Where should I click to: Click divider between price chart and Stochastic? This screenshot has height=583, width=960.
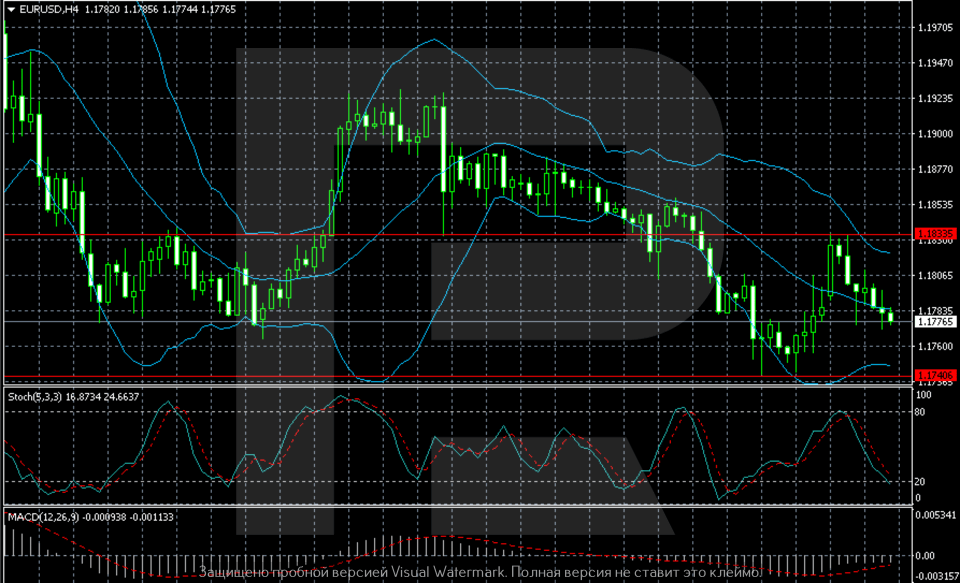[450, 387]
